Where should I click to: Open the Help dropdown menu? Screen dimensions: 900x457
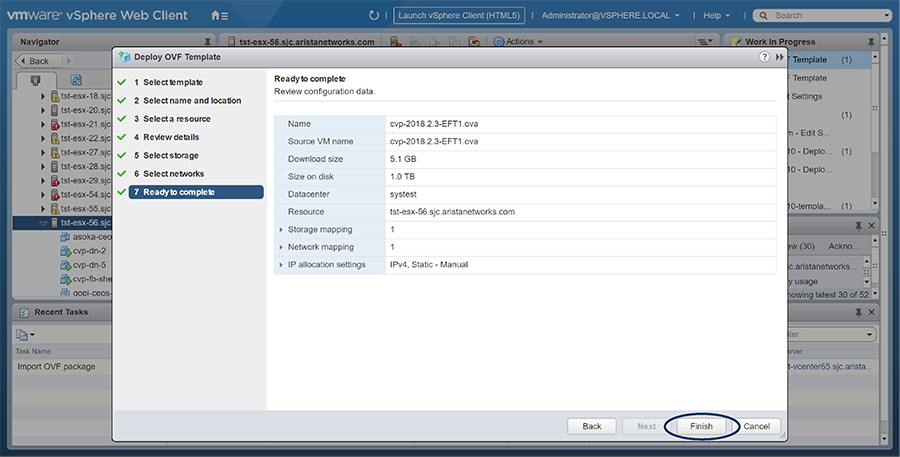click(716, 16)
